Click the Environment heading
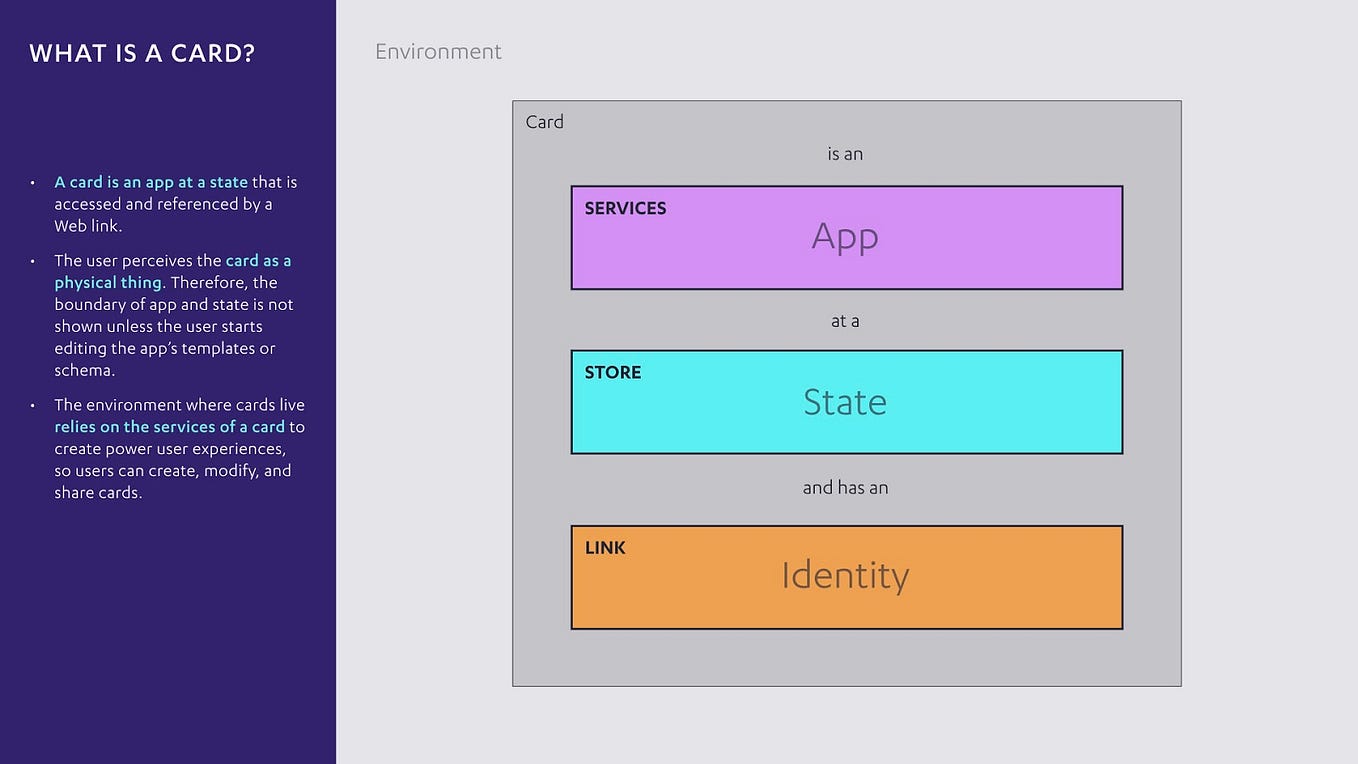Image resolution: width=1358 pixels, height=764 pixels. tap(438, 51)
